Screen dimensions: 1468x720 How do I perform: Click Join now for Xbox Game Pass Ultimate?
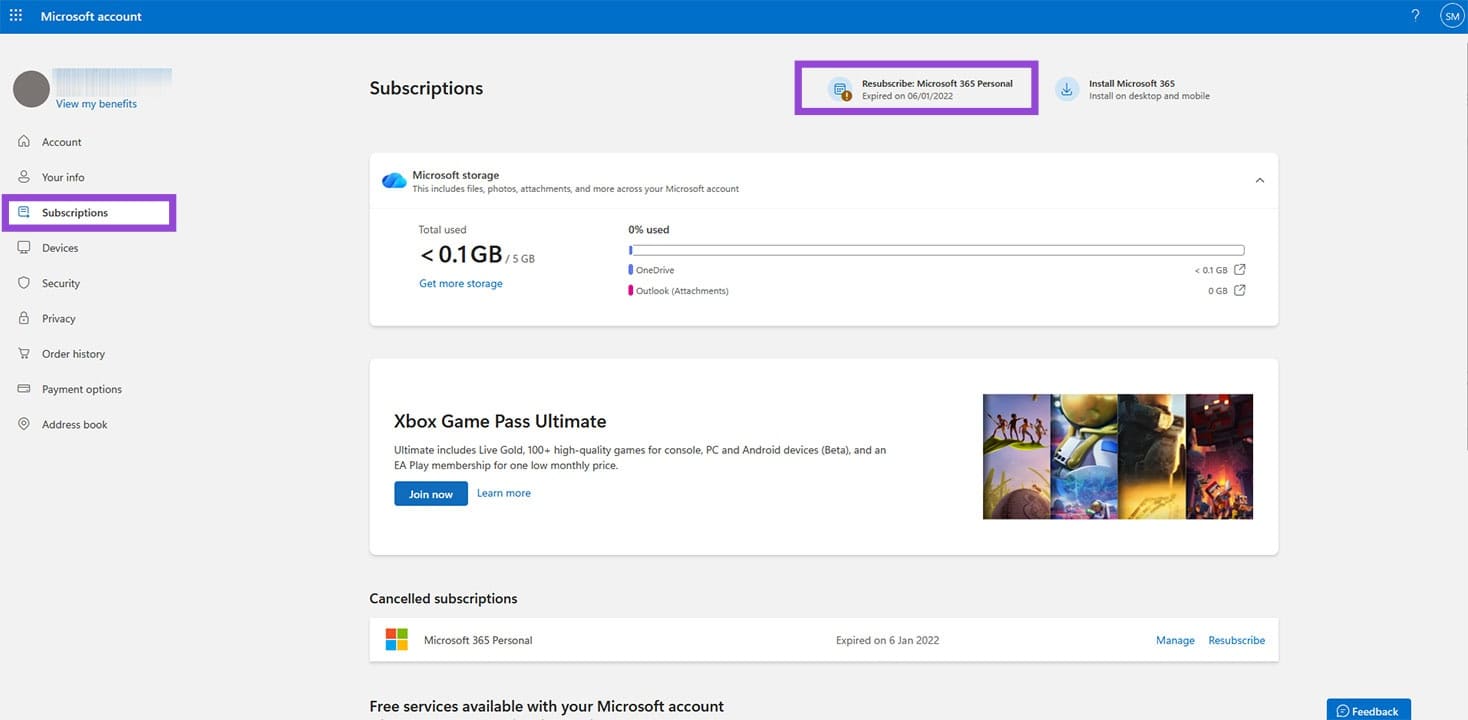pyautogui.click(x=430, y=493)
